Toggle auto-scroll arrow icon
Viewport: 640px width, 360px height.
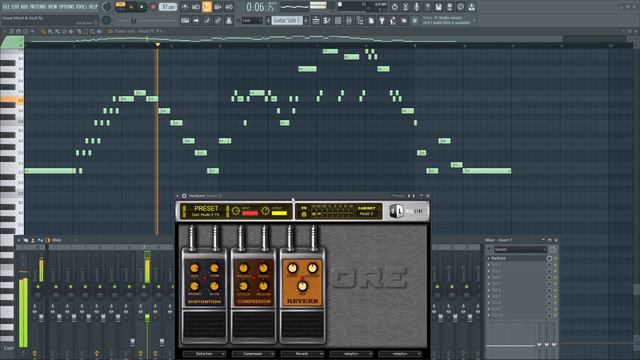(x=196, y=20)
